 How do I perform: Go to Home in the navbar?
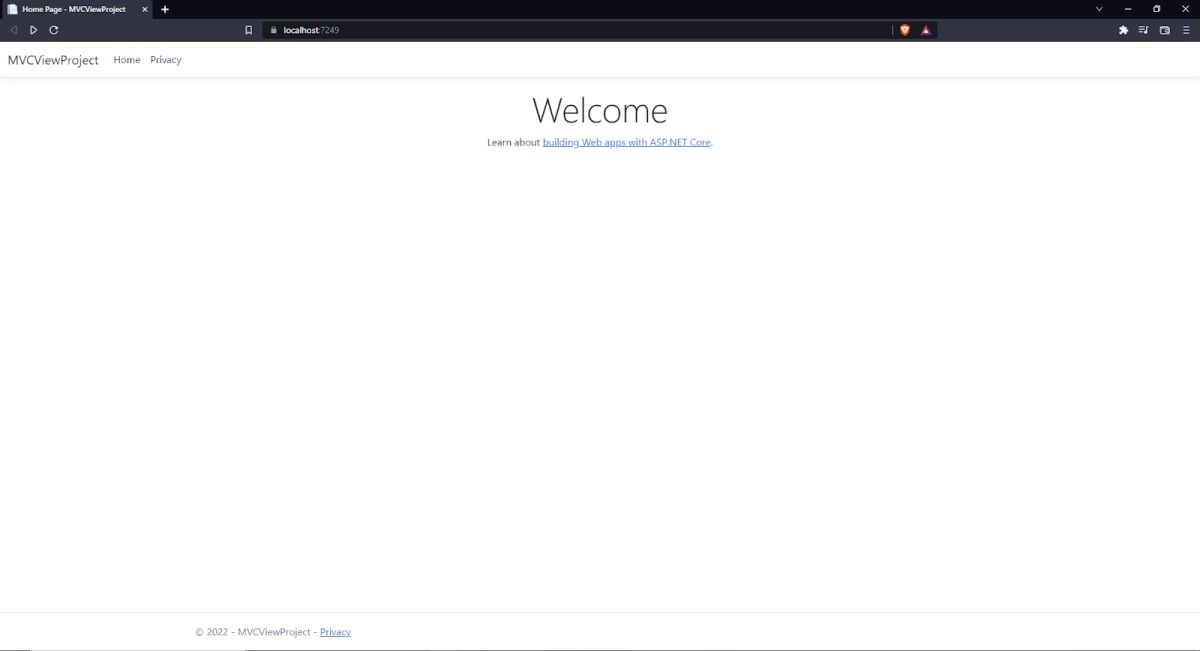click(x=127, y=60)
